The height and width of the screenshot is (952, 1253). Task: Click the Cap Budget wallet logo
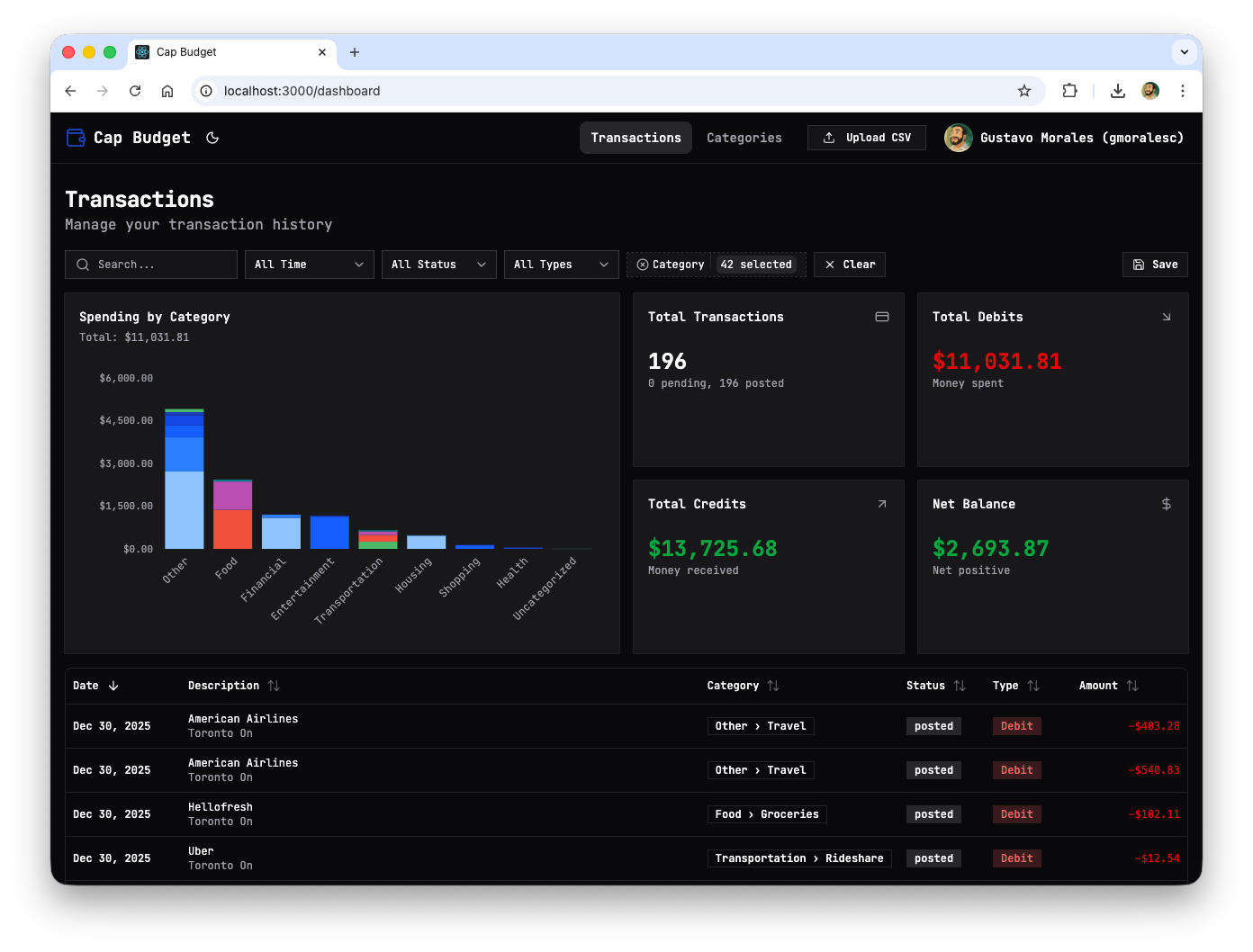click(76, 138)
